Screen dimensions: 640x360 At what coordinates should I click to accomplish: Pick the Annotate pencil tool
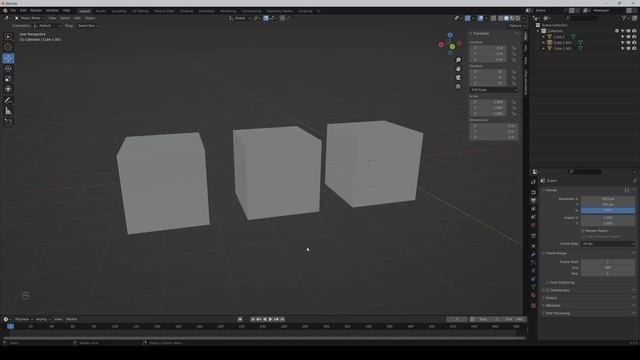[8, 100]
